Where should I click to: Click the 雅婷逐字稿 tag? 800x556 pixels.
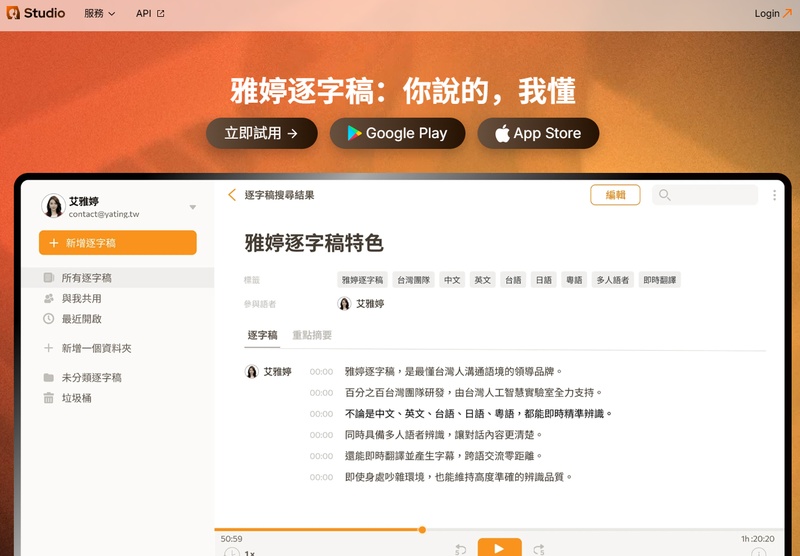(x=362, y=280)
